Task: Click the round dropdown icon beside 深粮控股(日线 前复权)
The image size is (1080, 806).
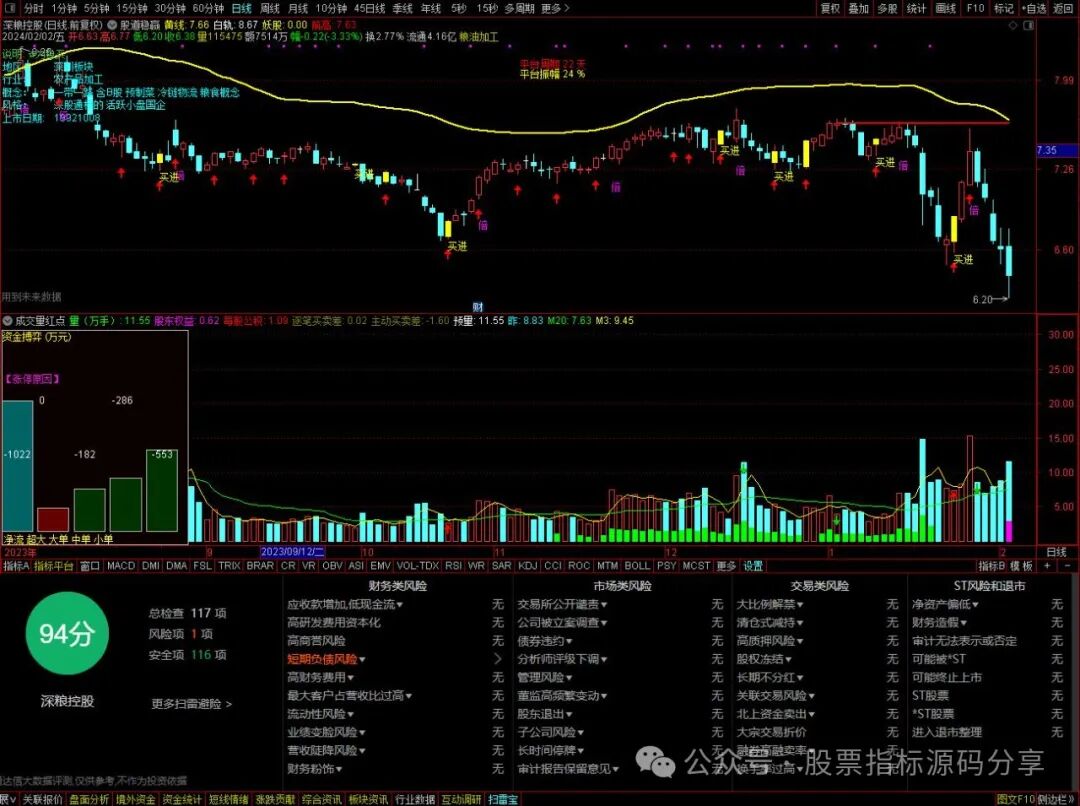Action: (112, 25)
